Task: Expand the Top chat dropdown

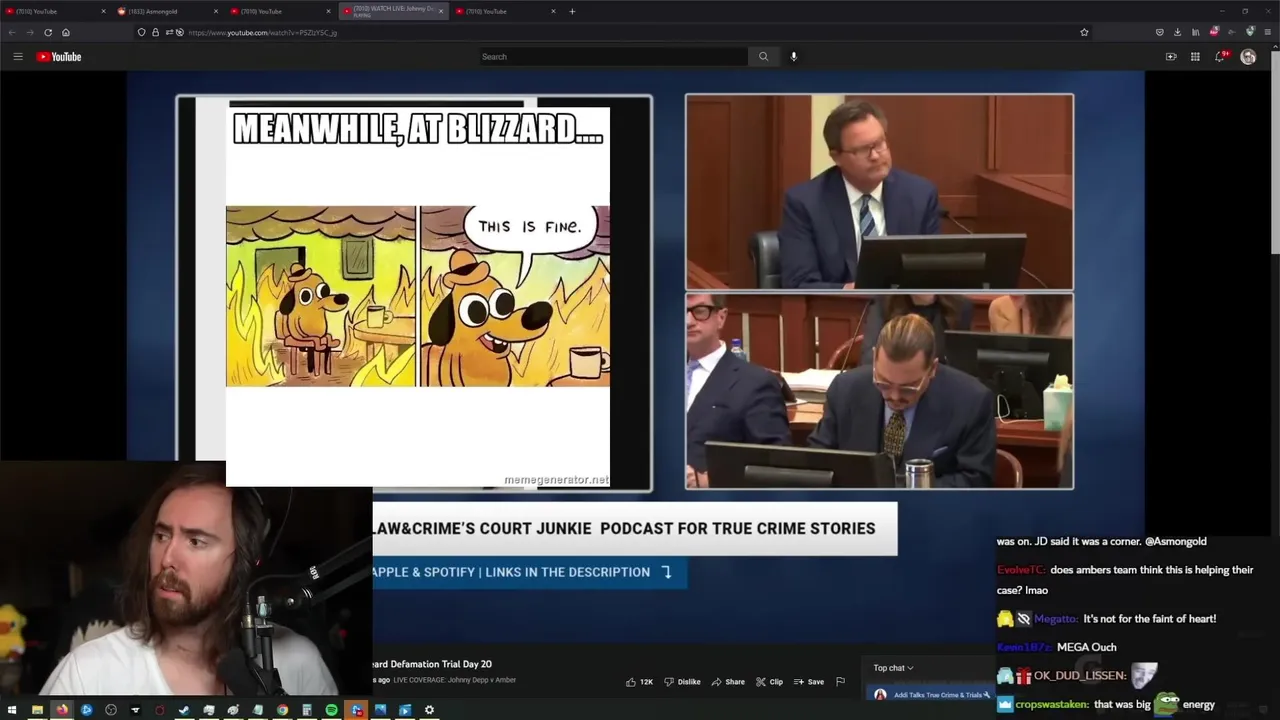Action: pos(893,668)
